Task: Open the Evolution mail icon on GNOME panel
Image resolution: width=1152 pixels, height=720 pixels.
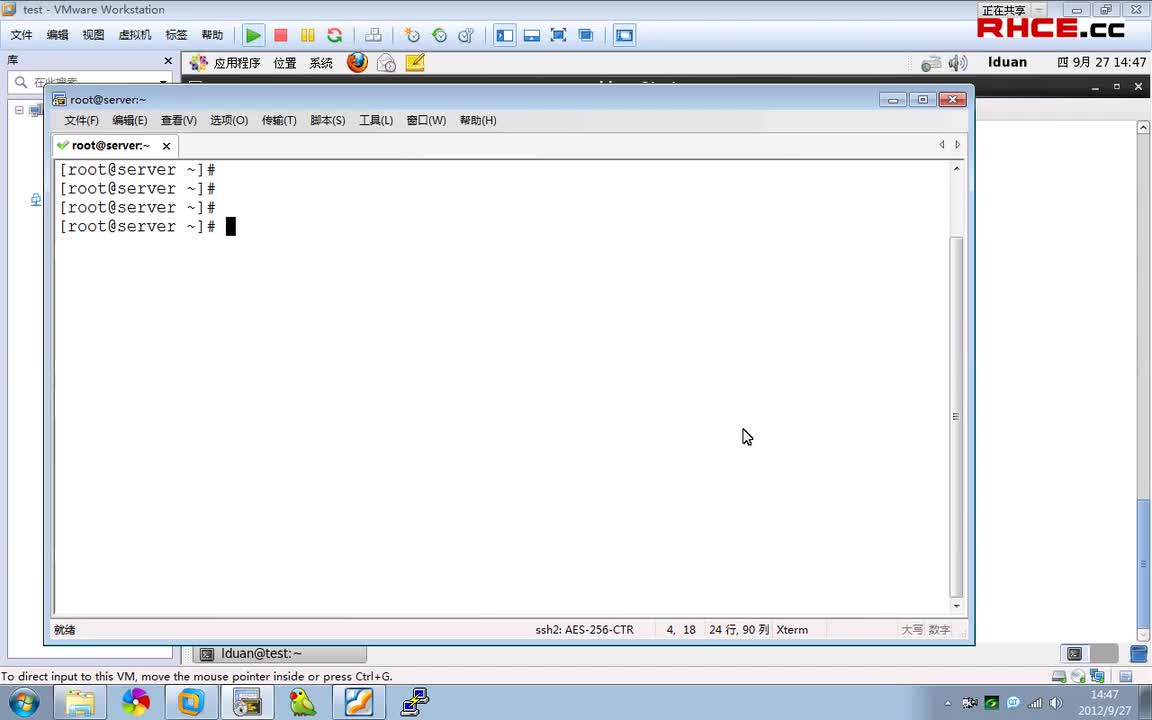Action: [x=386, y=63]
